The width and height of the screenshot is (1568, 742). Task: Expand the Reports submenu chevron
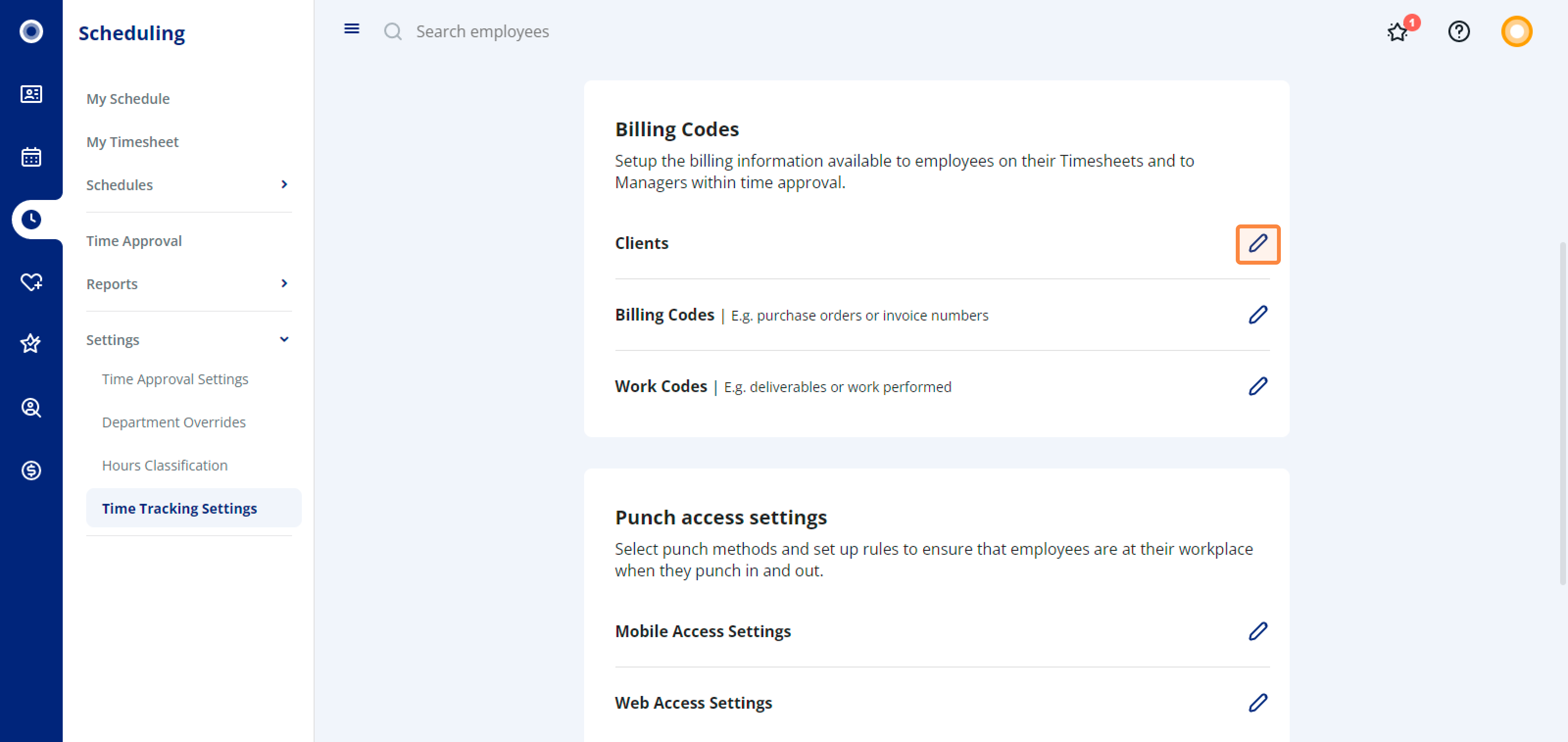point(284,283)
